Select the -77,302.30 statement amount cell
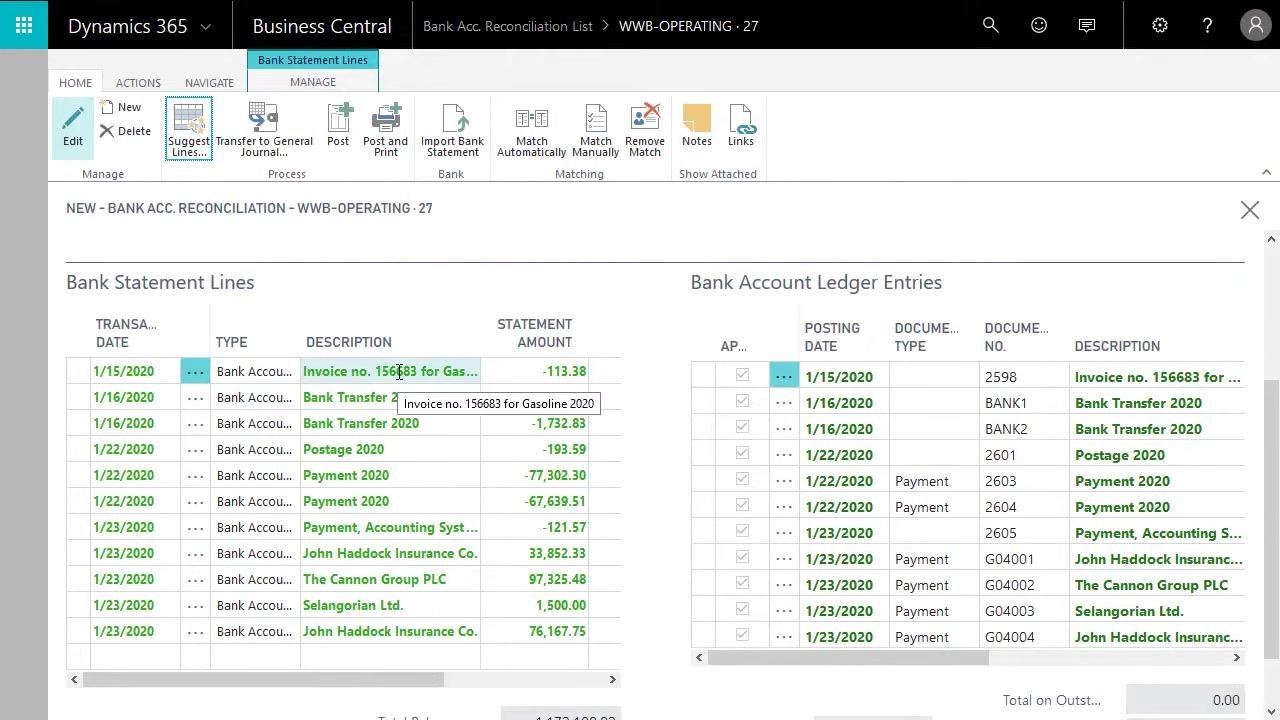Image resolution: width=1280 pixels, height=720 pixels. (534, 475)
